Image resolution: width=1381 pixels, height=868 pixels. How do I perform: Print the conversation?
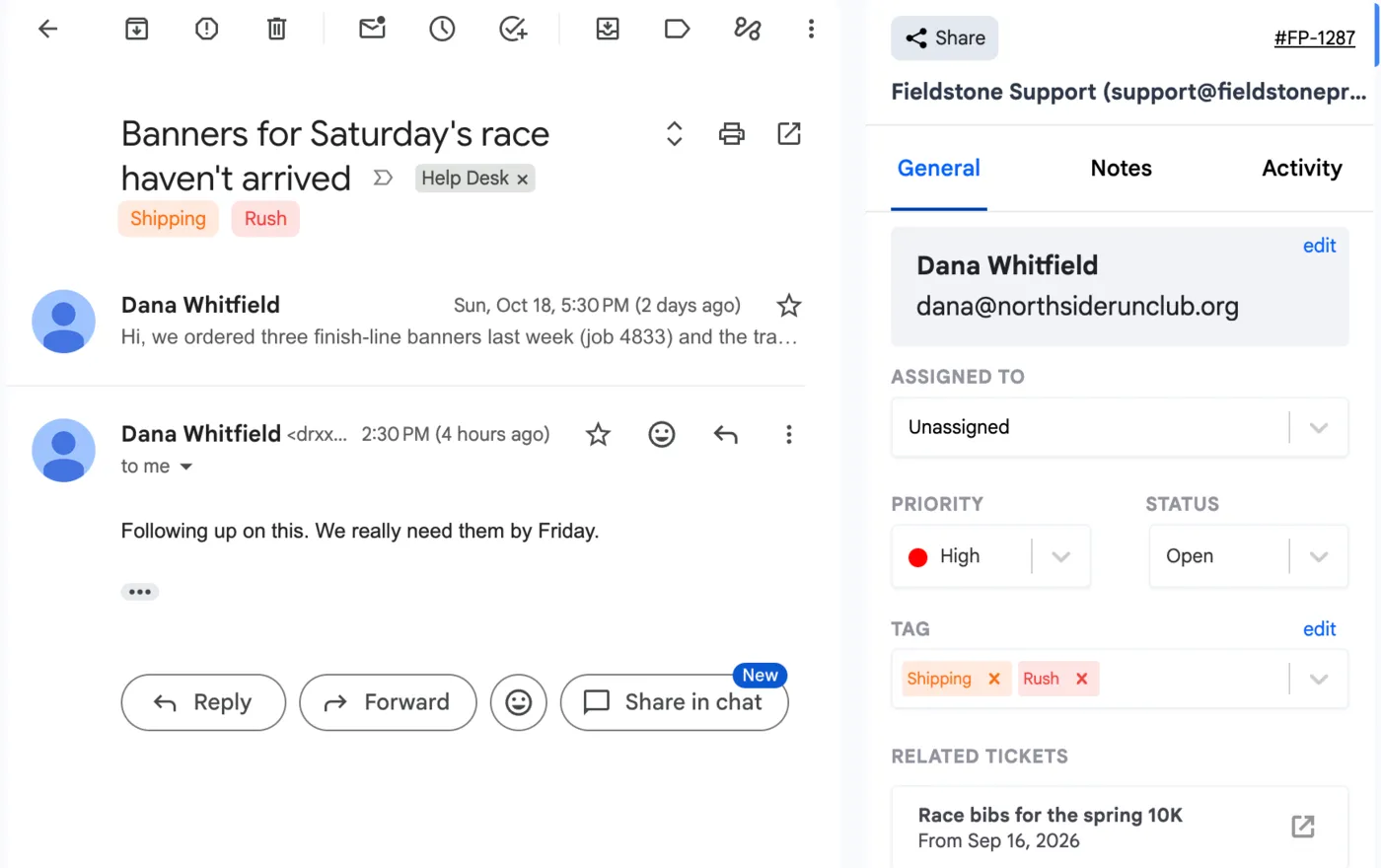[732, 134]
